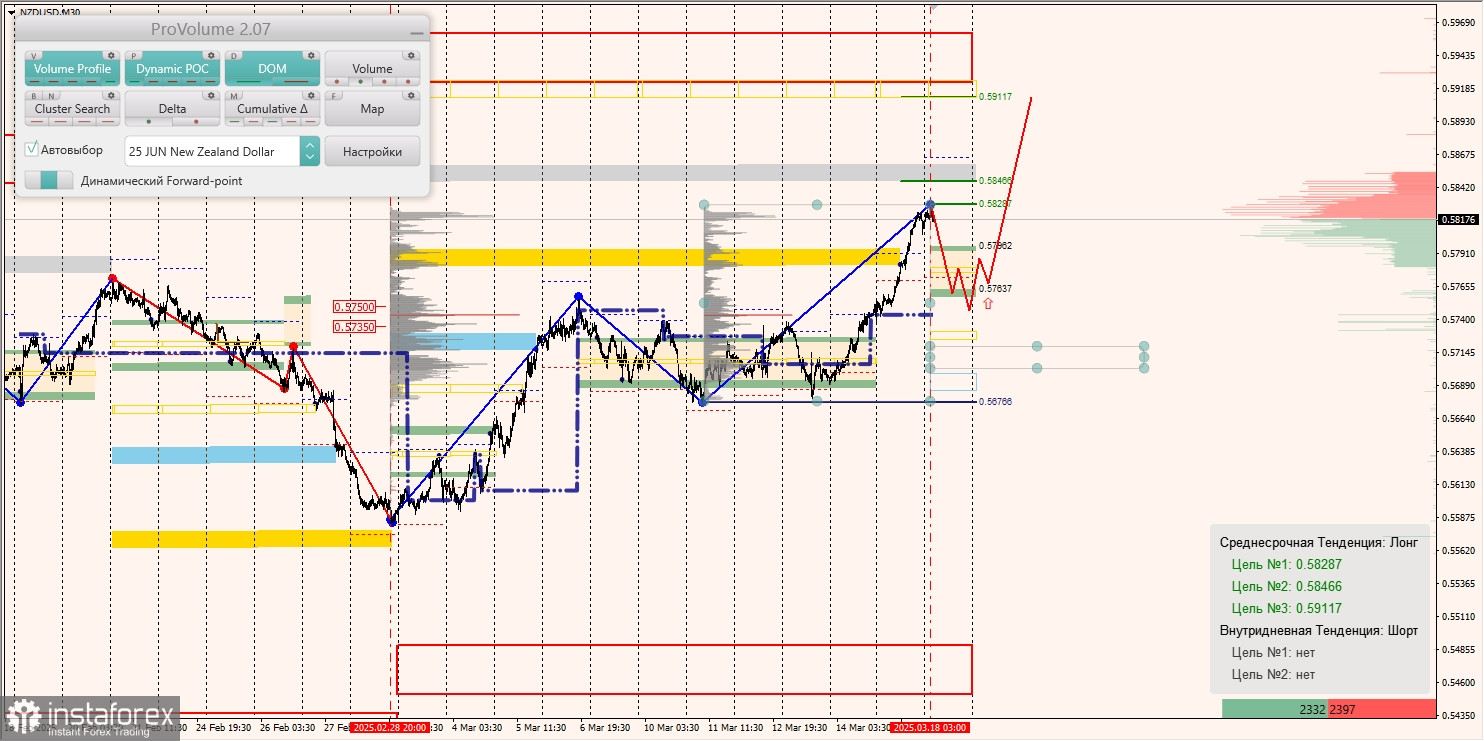Select green dot segment under Delta
1484x741 pixels.
coord(149,122)
